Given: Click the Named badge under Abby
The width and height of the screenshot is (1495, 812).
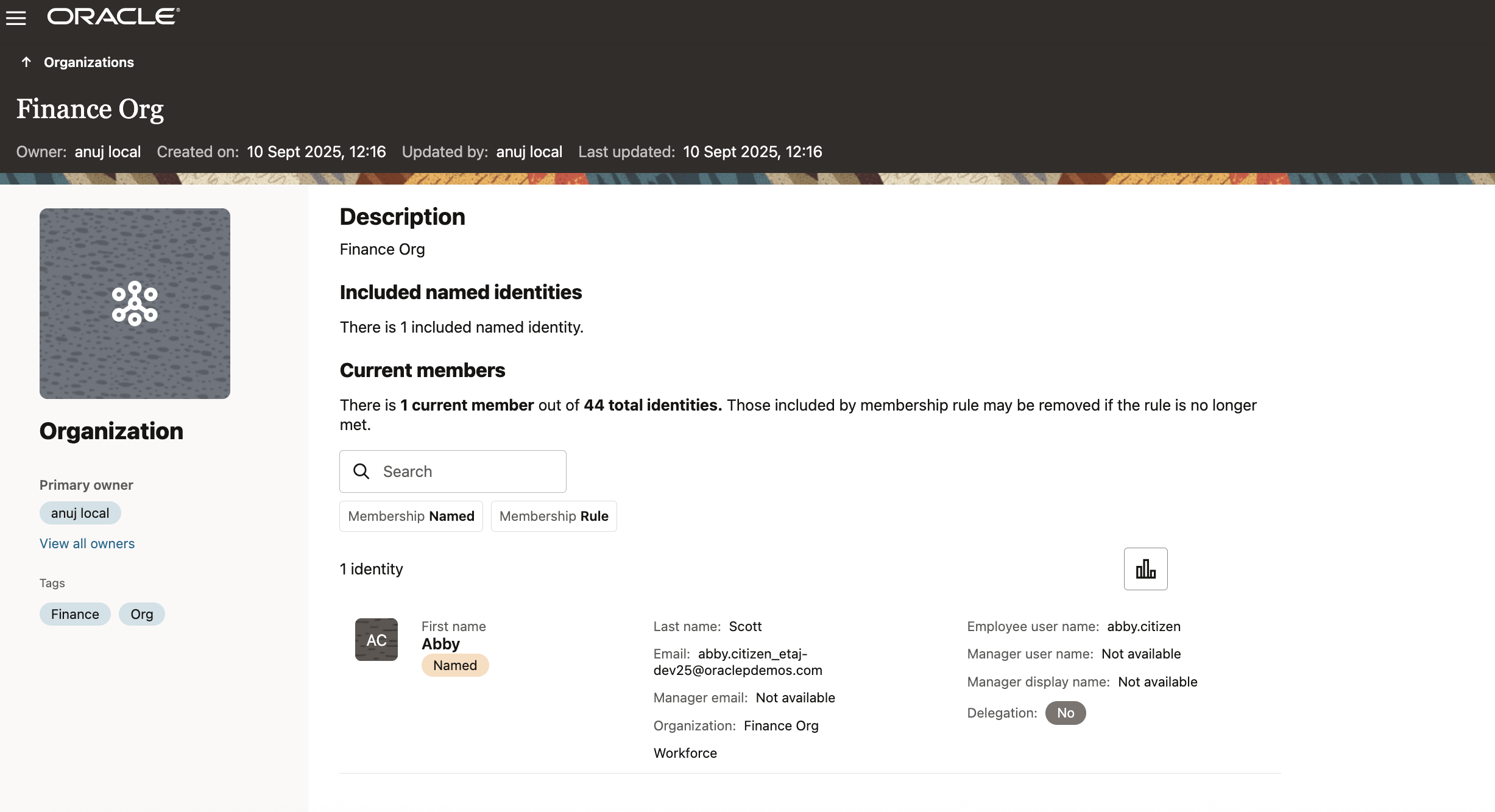Looking at the screenshot, I should pyautogui.click(x=455, y=665).
